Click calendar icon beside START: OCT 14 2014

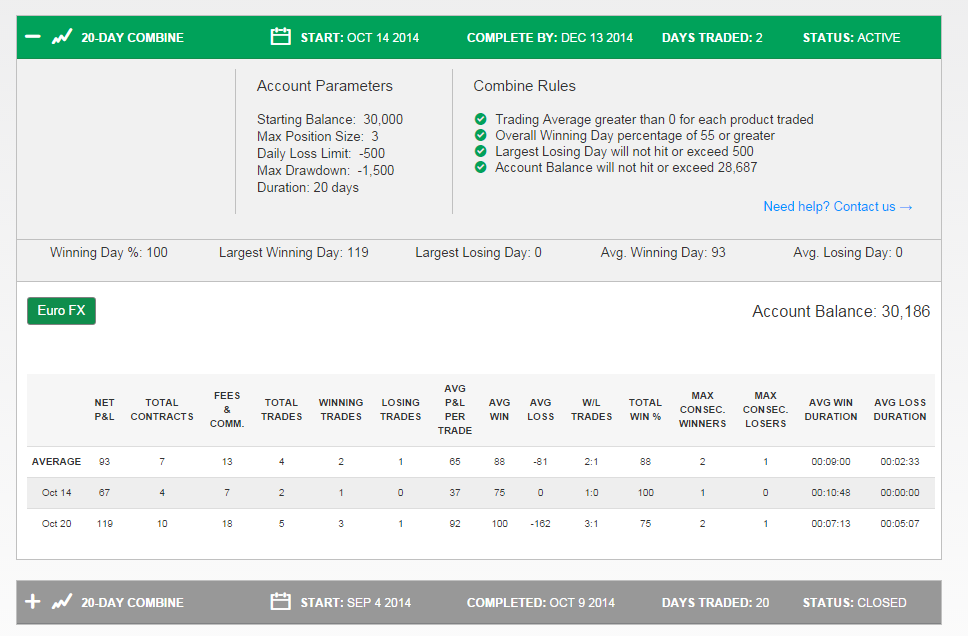tap(280, 36)
